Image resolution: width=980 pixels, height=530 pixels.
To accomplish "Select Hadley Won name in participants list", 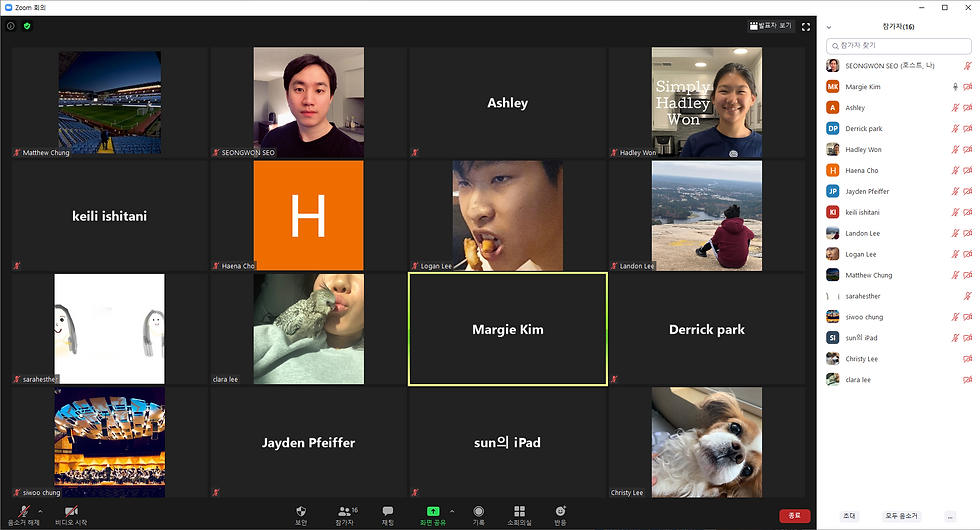I will tap(863, 149).
